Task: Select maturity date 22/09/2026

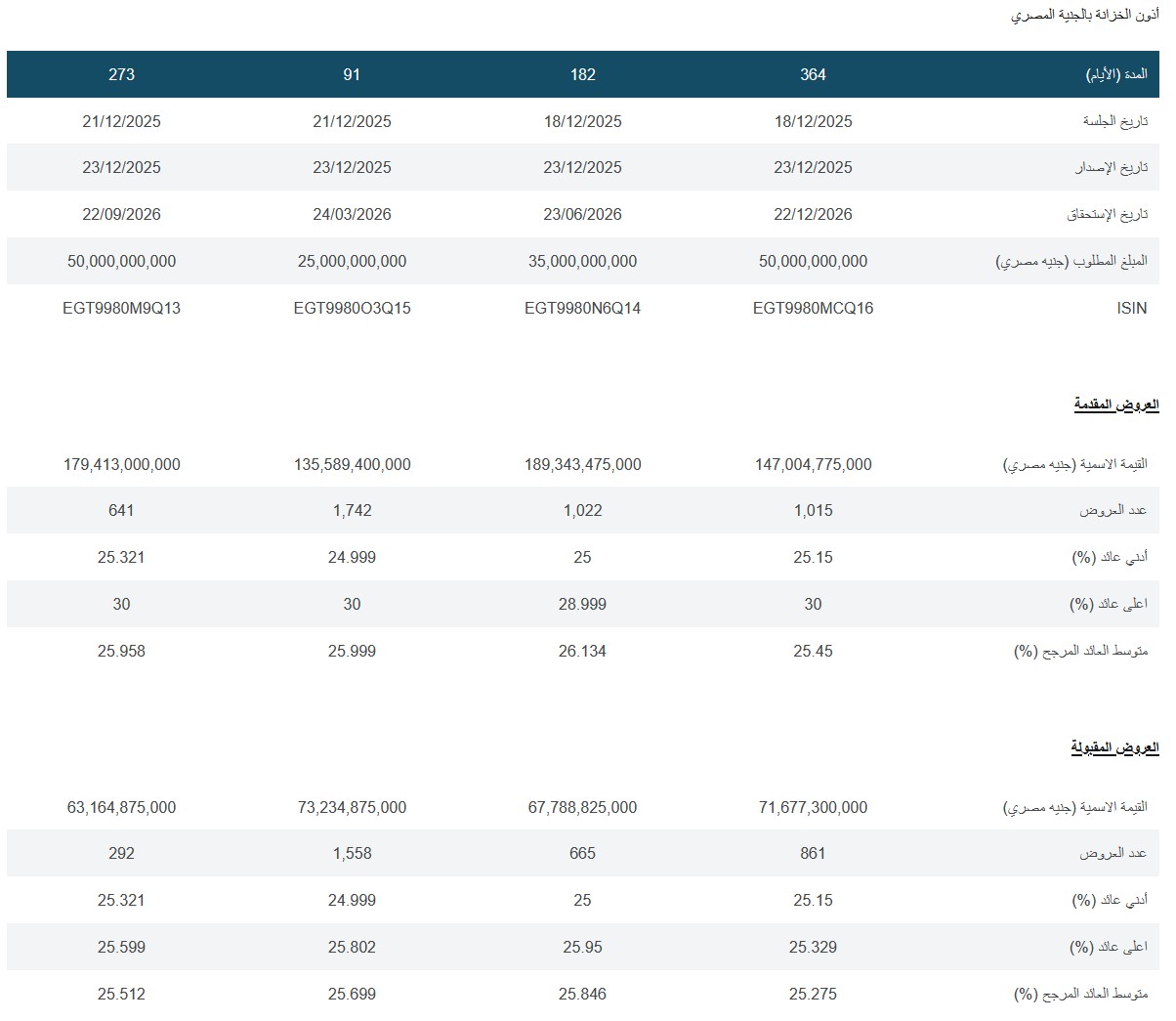Action: click(121, 214)
